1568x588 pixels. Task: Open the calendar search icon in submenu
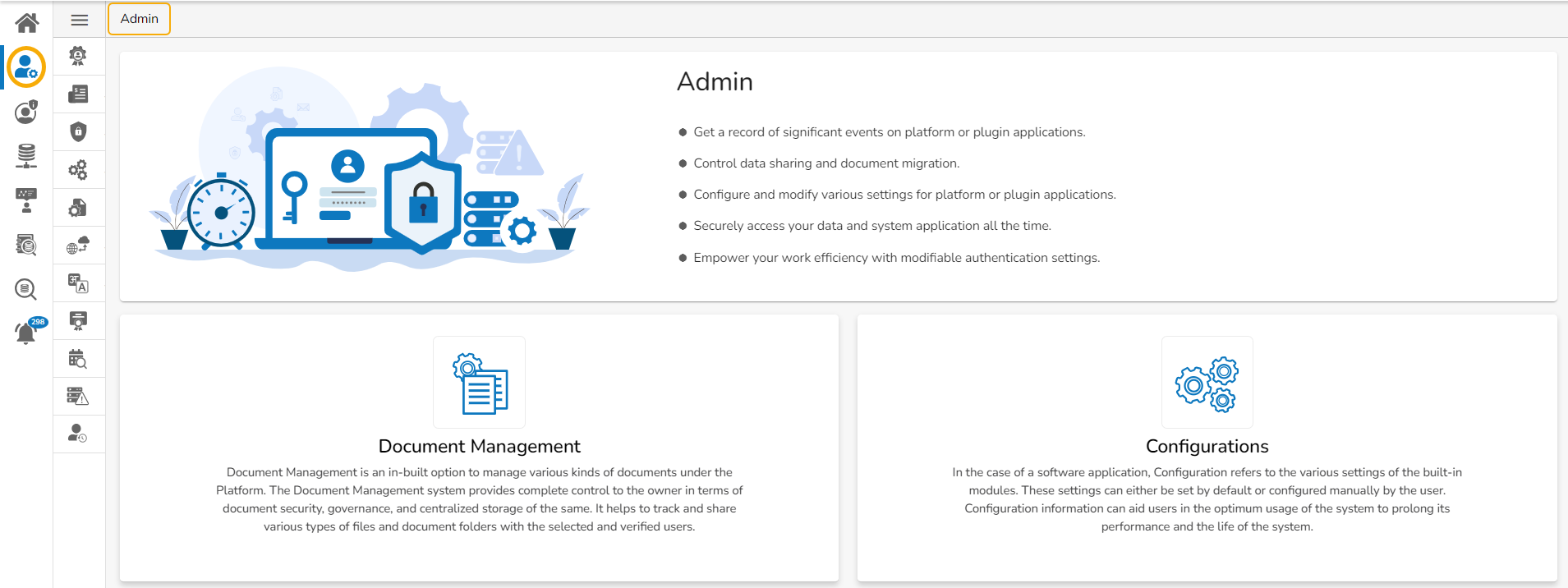(78, 359)
